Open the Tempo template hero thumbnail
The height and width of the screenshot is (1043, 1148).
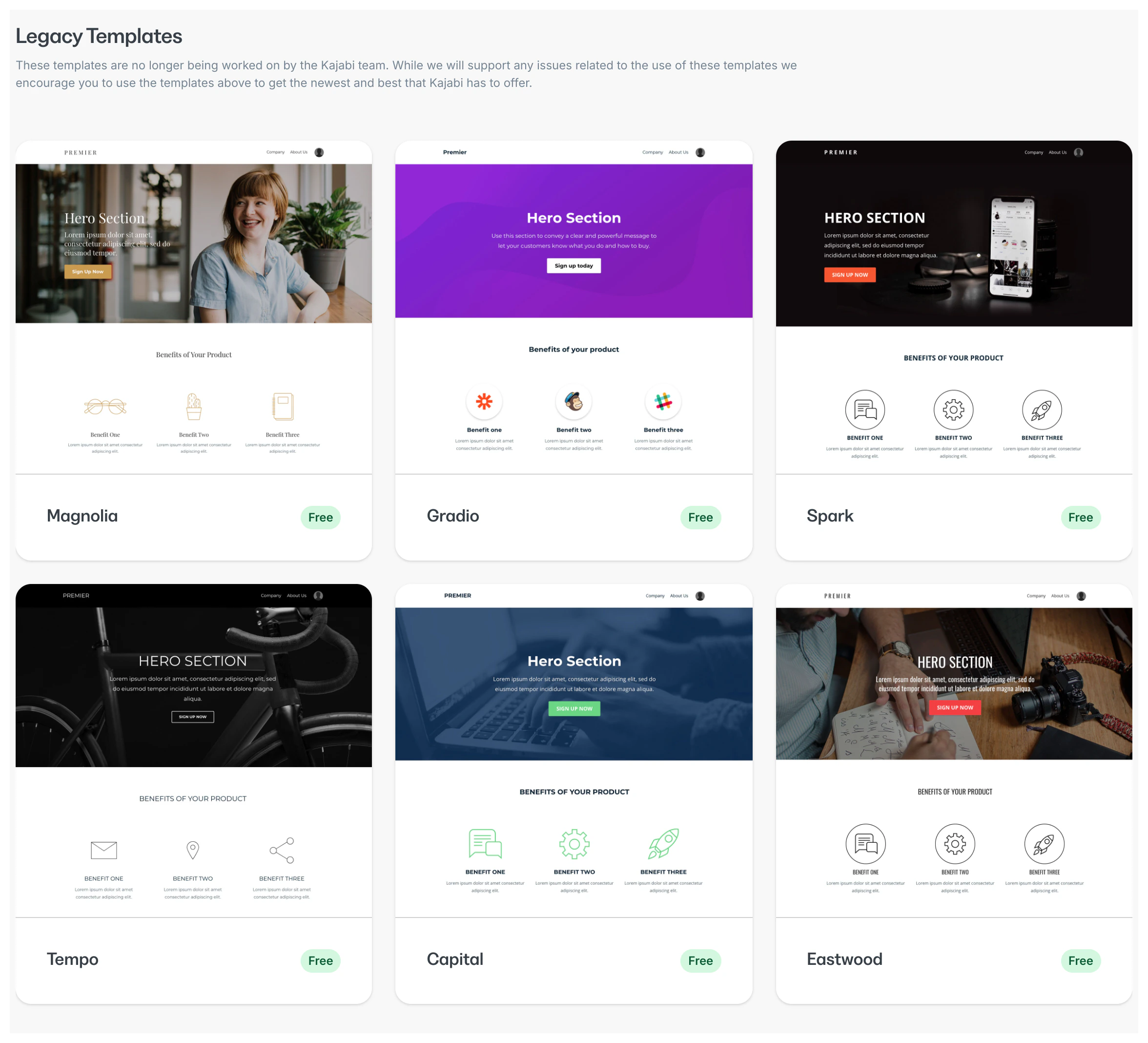click(194, 687)
